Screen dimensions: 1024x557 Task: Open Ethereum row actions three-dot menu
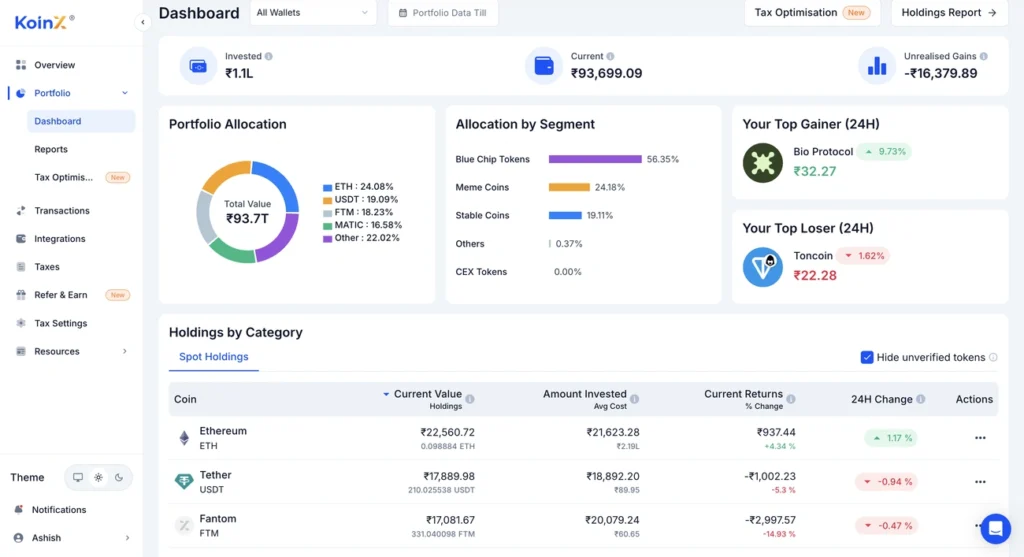coord(979,438)
